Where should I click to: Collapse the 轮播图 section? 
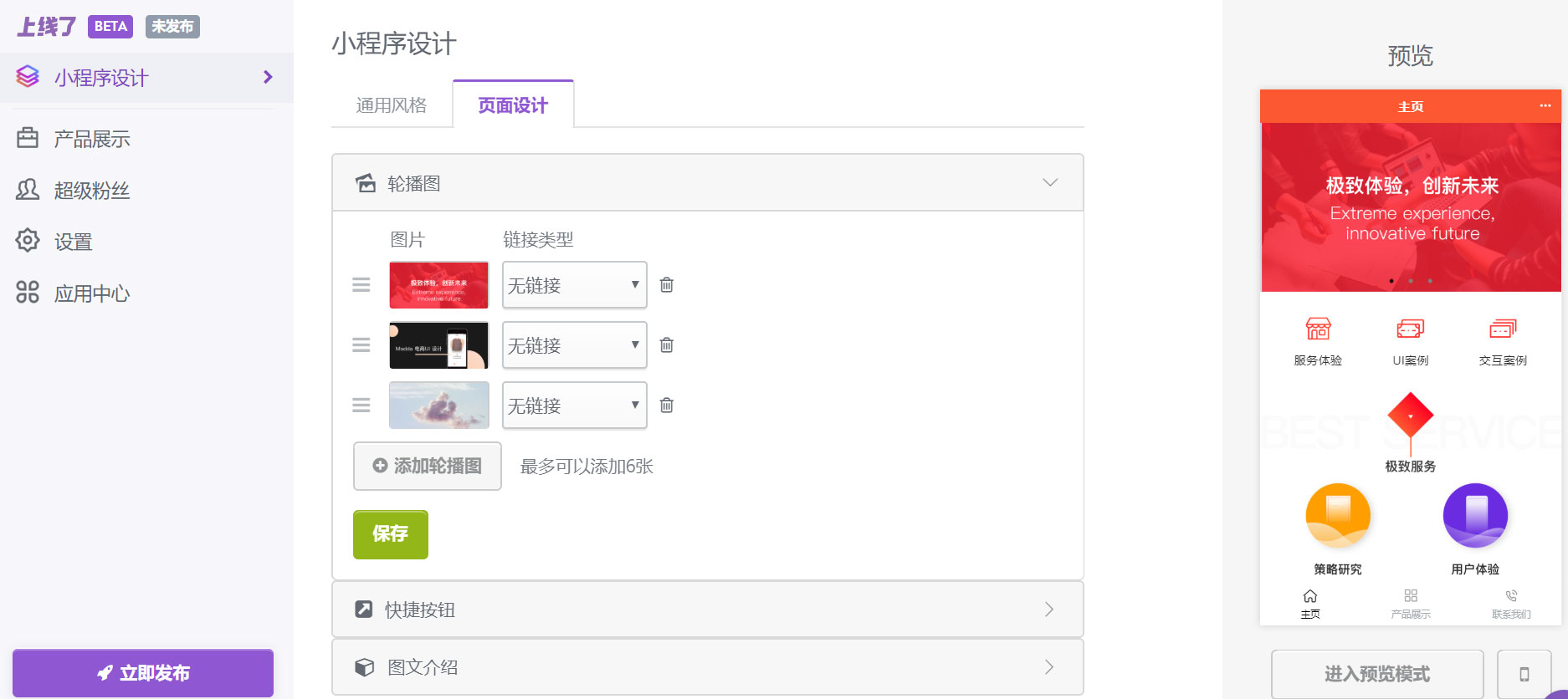tap(1049, 182)
